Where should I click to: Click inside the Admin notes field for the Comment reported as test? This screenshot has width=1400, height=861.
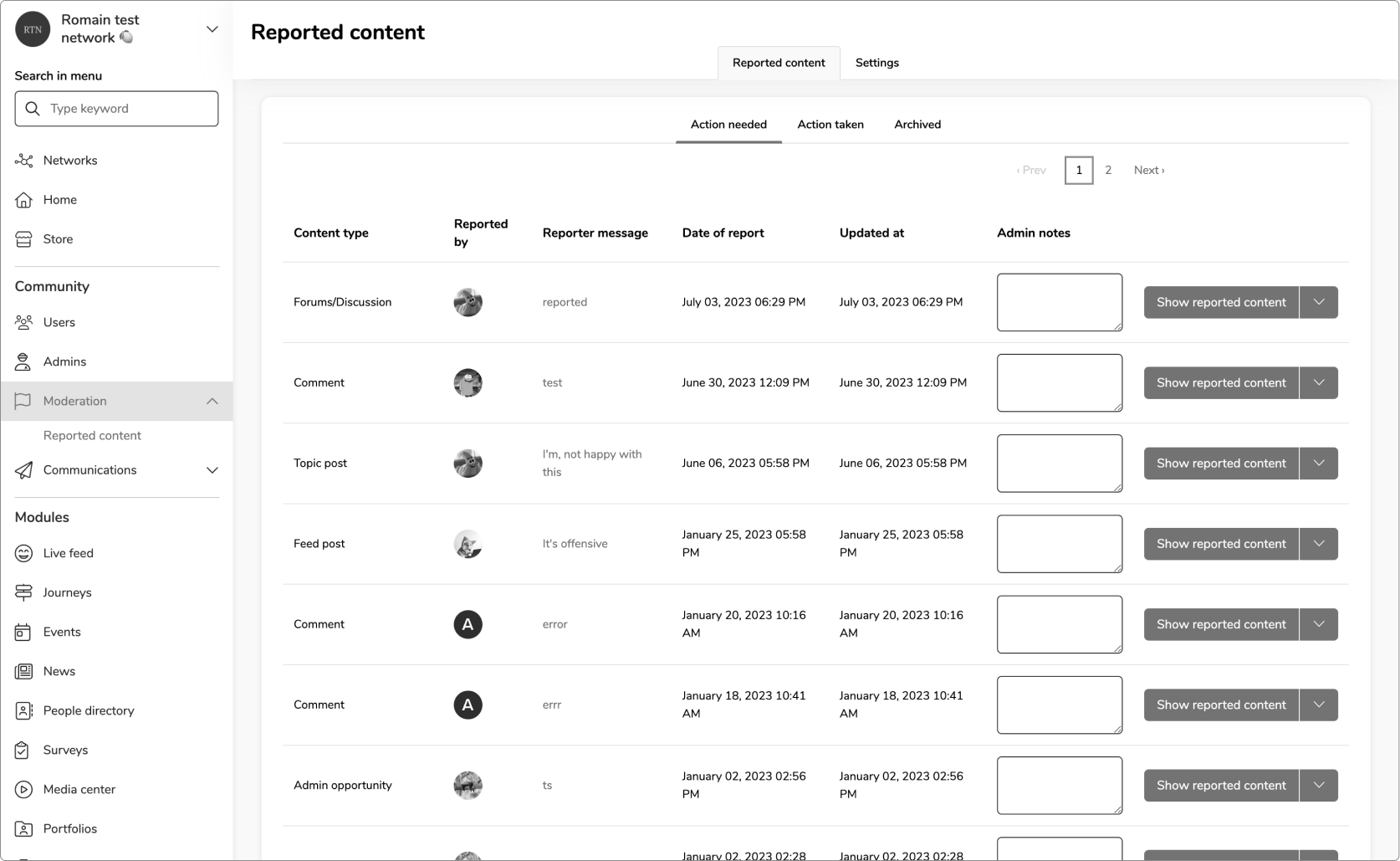click(x=1059, y=382)
